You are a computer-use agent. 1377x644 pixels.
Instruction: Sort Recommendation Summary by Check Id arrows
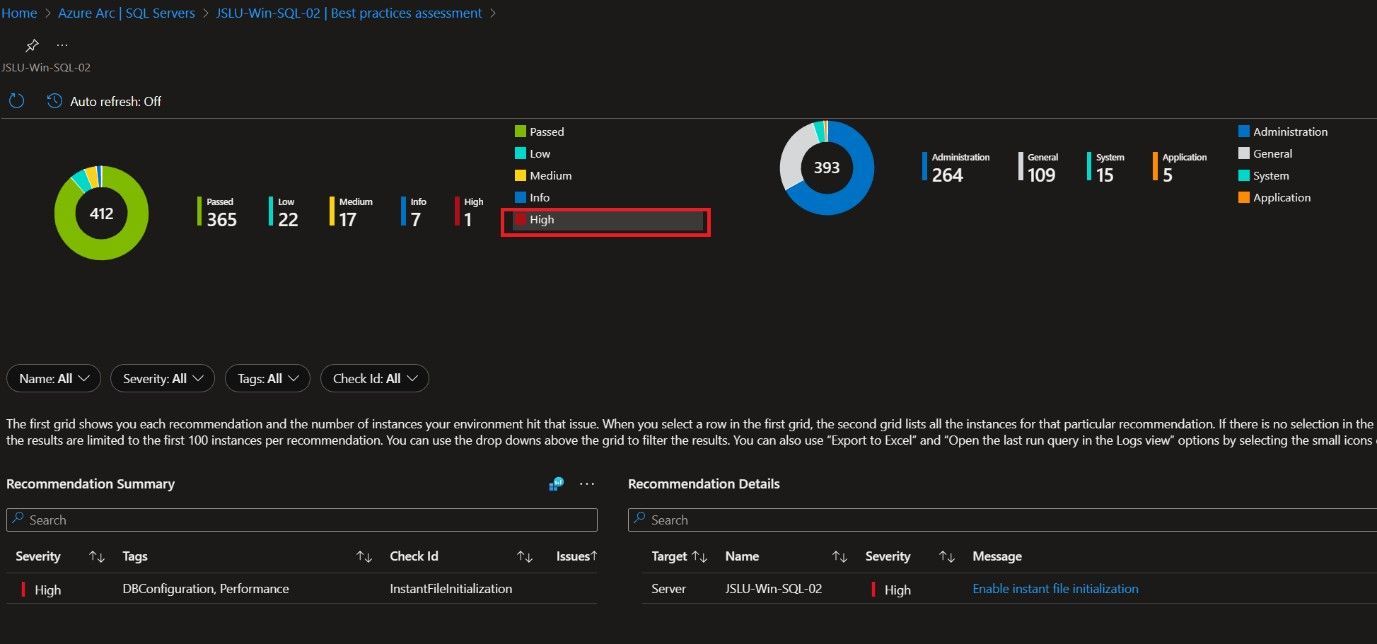(x=524, y=557)
